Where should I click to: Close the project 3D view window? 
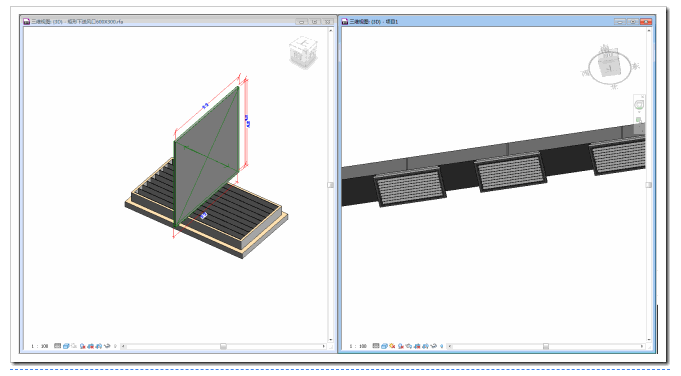[646, 21]
